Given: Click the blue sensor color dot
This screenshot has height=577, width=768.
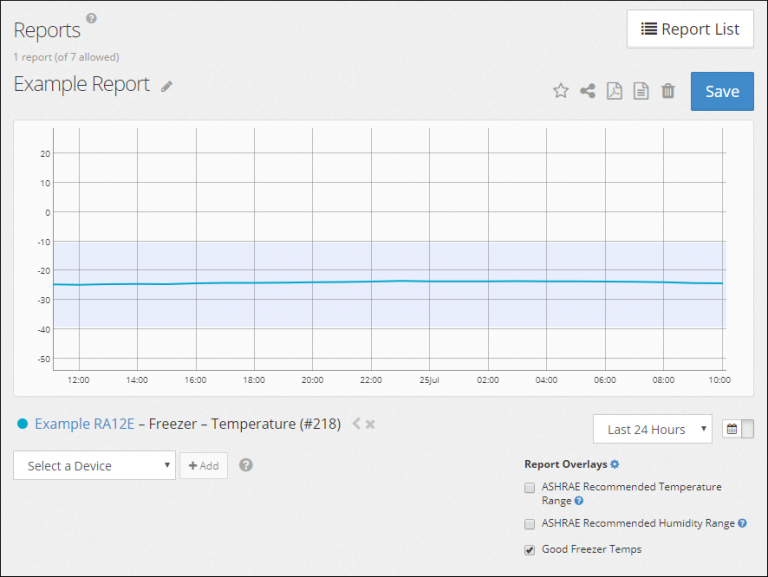Looking at the screenshot, I should pos(22,424).
